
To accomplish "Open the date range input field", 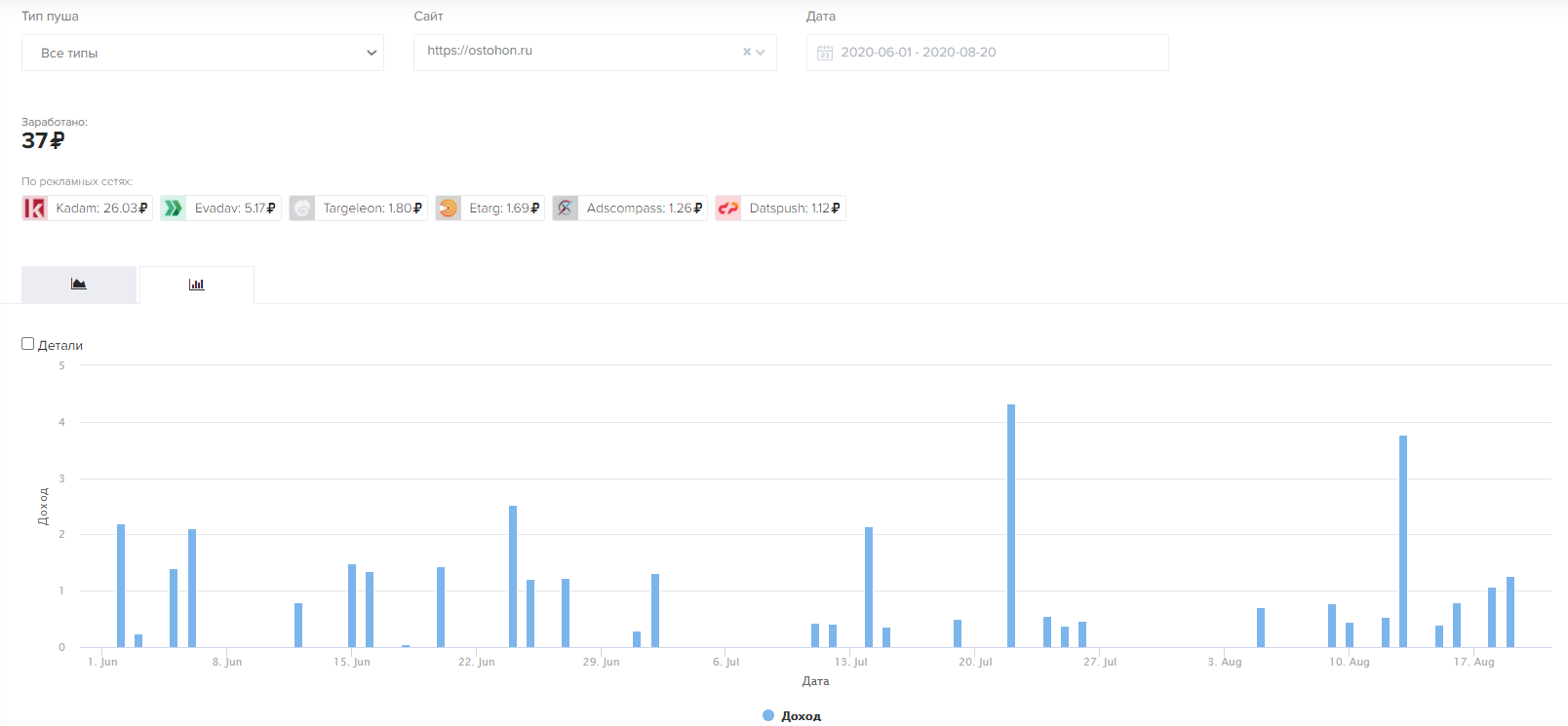I will coord(988,53).
